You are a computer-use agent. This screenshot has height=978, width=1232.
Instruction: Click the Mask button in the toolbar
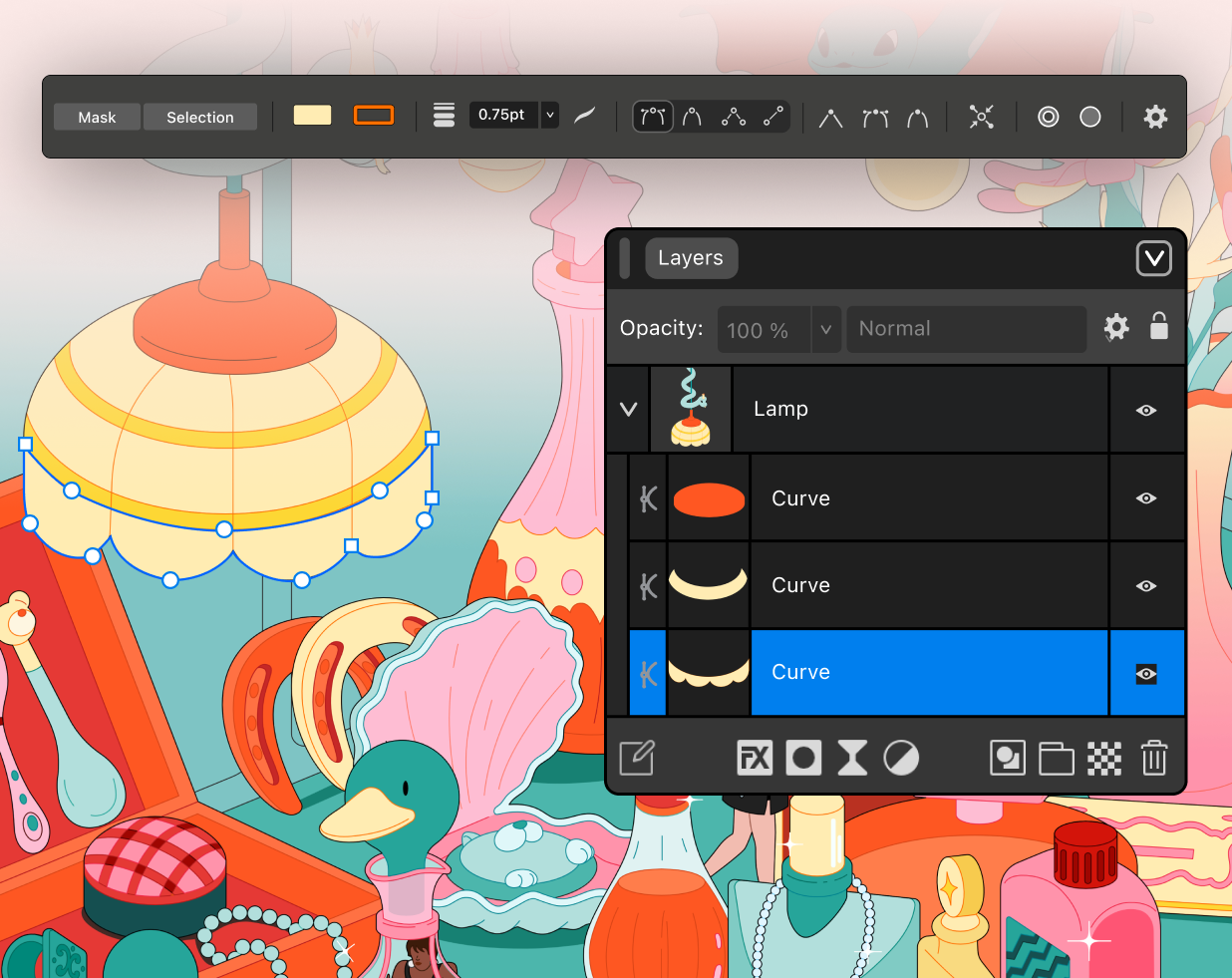(x=97, y=117)
